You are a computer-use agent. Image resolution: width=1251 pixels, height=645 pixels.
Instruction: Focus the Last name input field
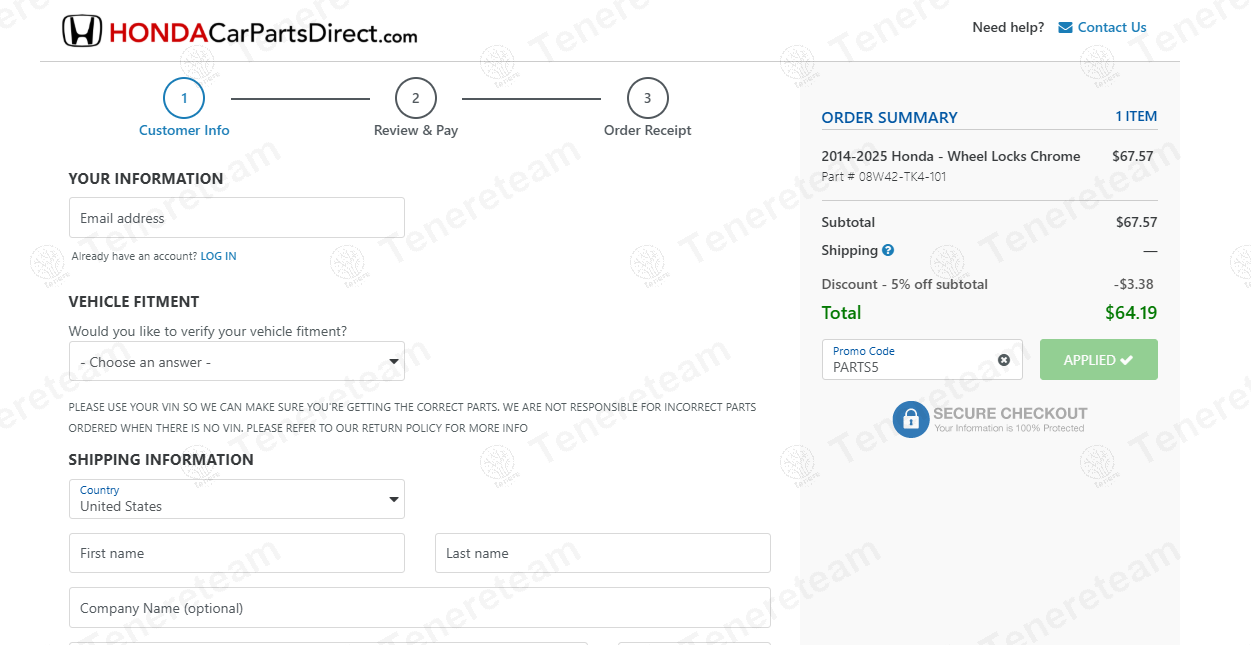(602, 553)
